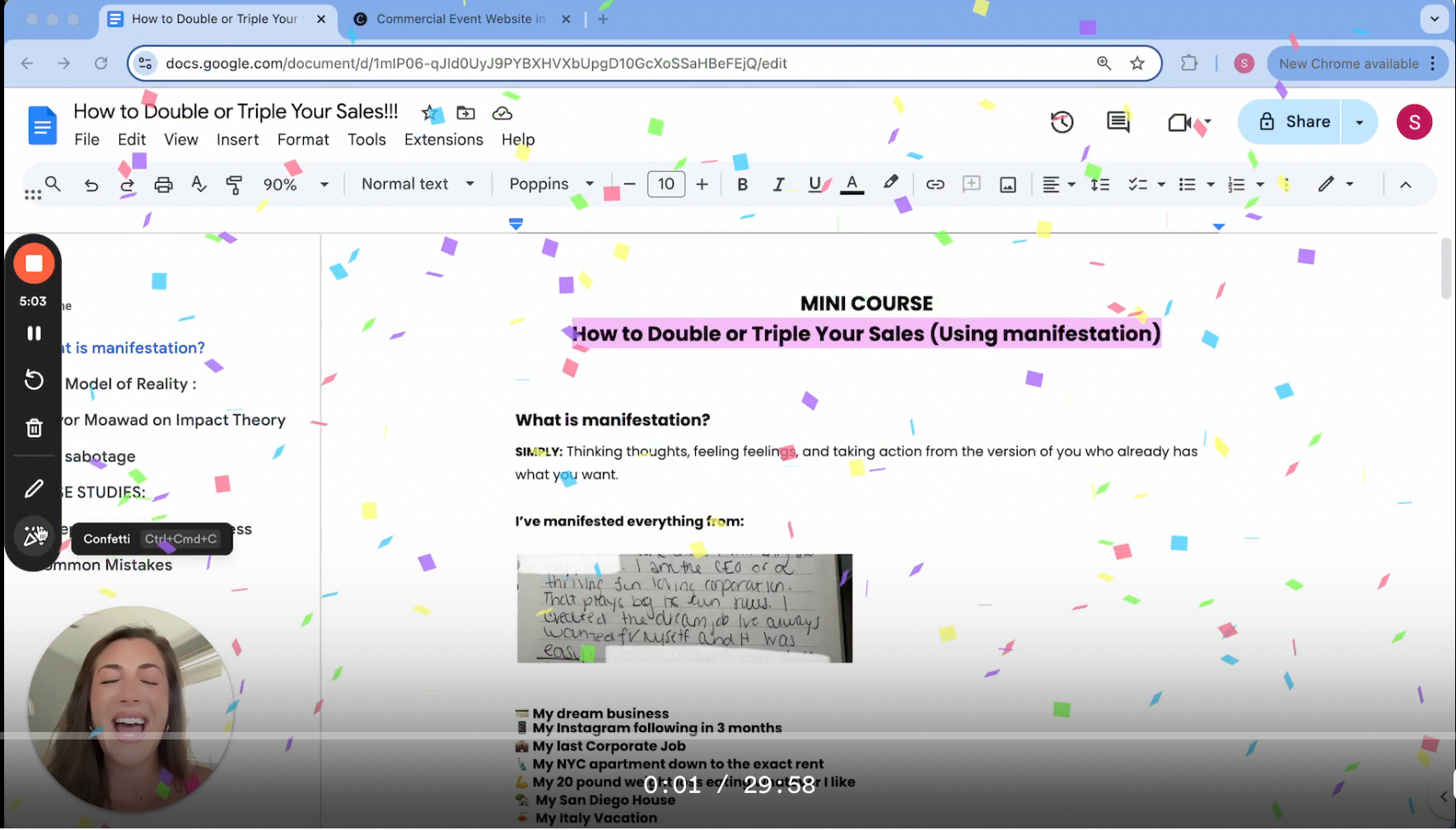This screenshot has width=1456, height=830.
Task: Insert a link from the toolbar
Action: click(x=935, y=184)
